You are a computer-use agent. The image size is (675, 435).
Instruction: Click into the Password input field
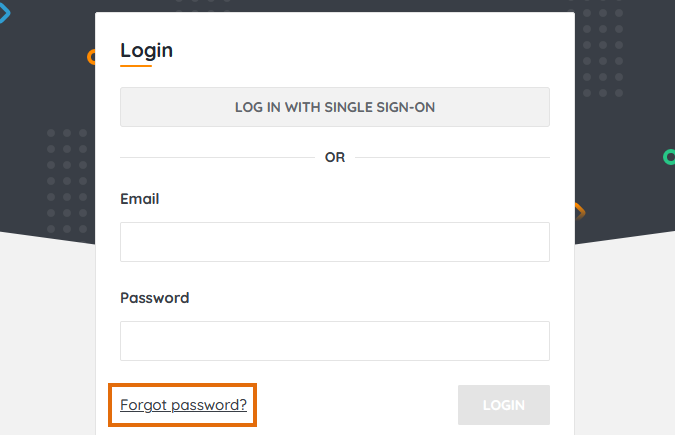(x=334, y=341)
